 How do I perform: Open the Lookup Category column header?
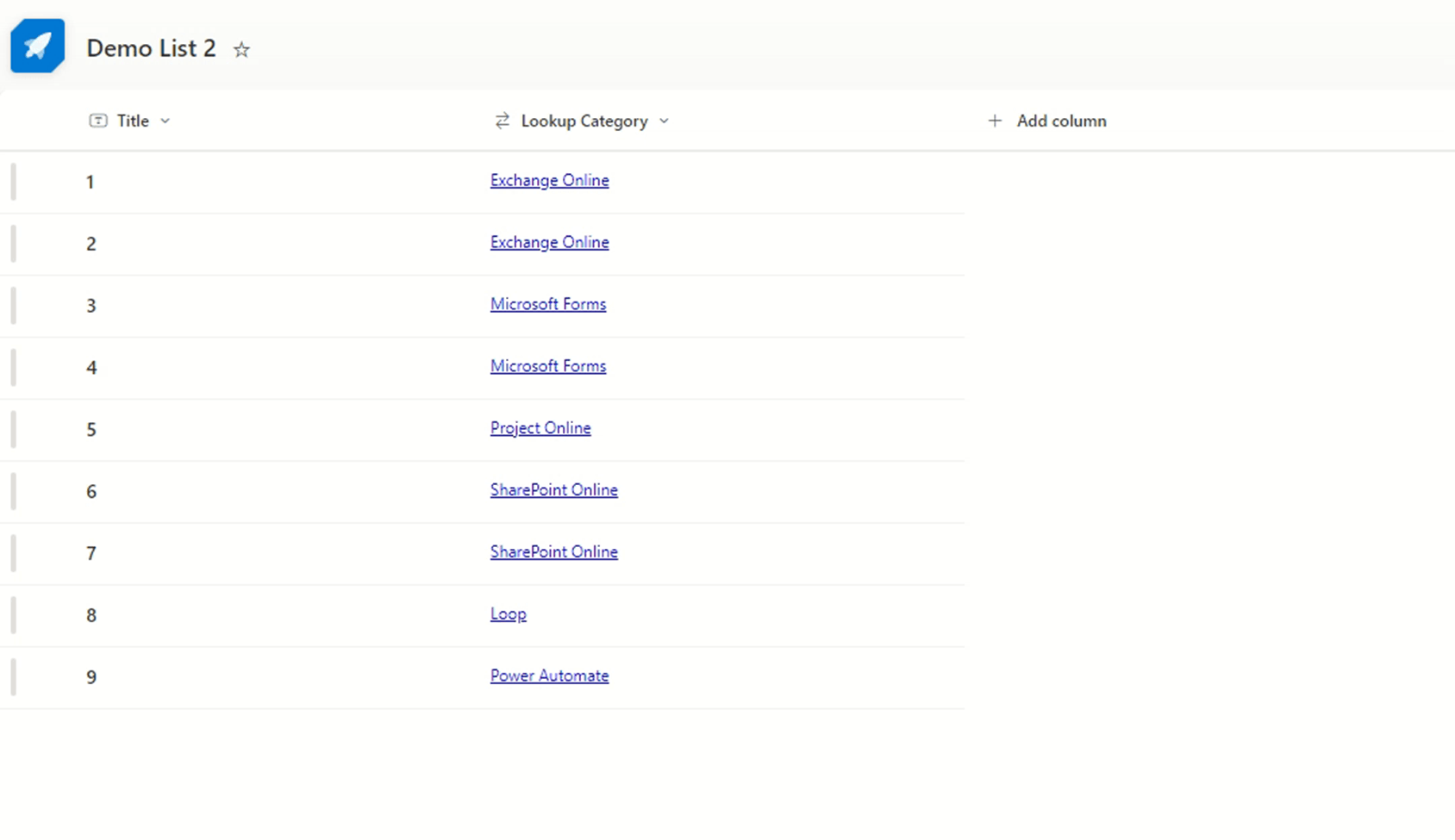[582, 121]
